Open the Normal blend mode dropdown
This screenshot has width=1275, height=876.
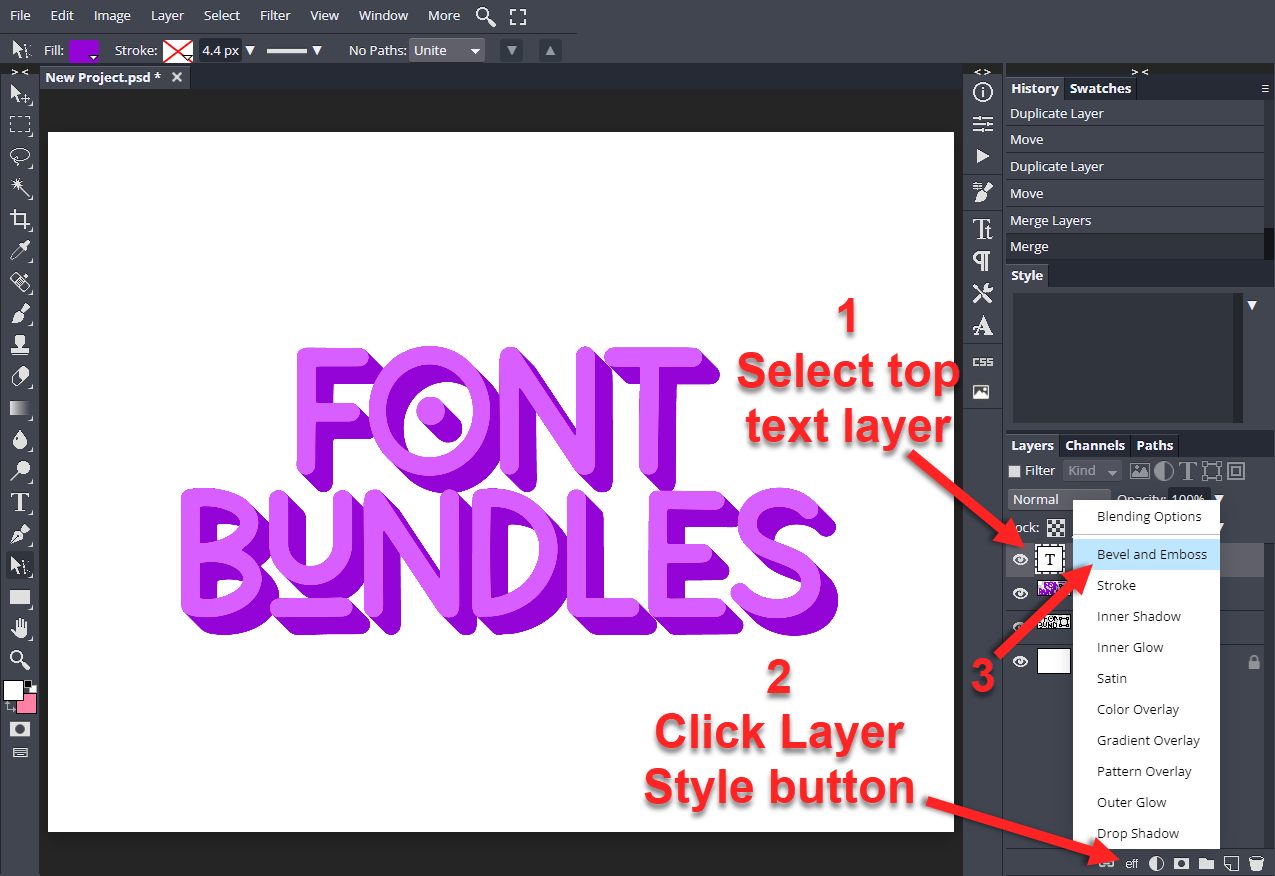pos(1059,499)
